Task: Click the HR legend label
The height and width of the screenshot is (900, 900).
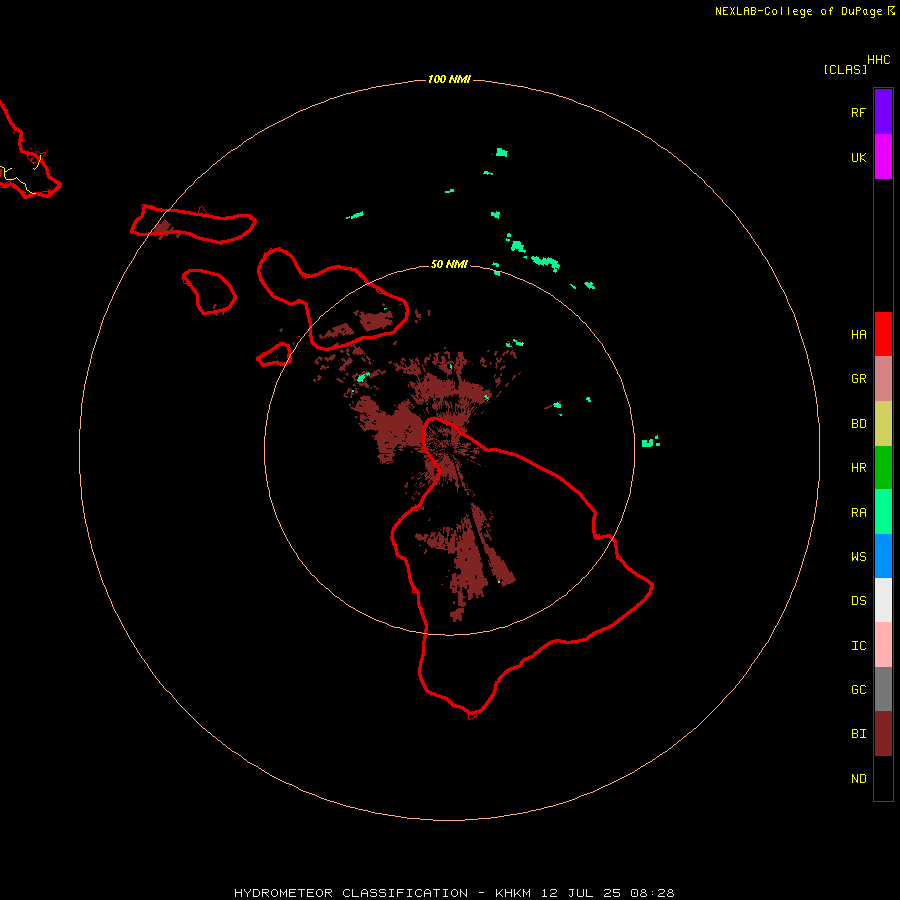Action: [x=858, y=467]
